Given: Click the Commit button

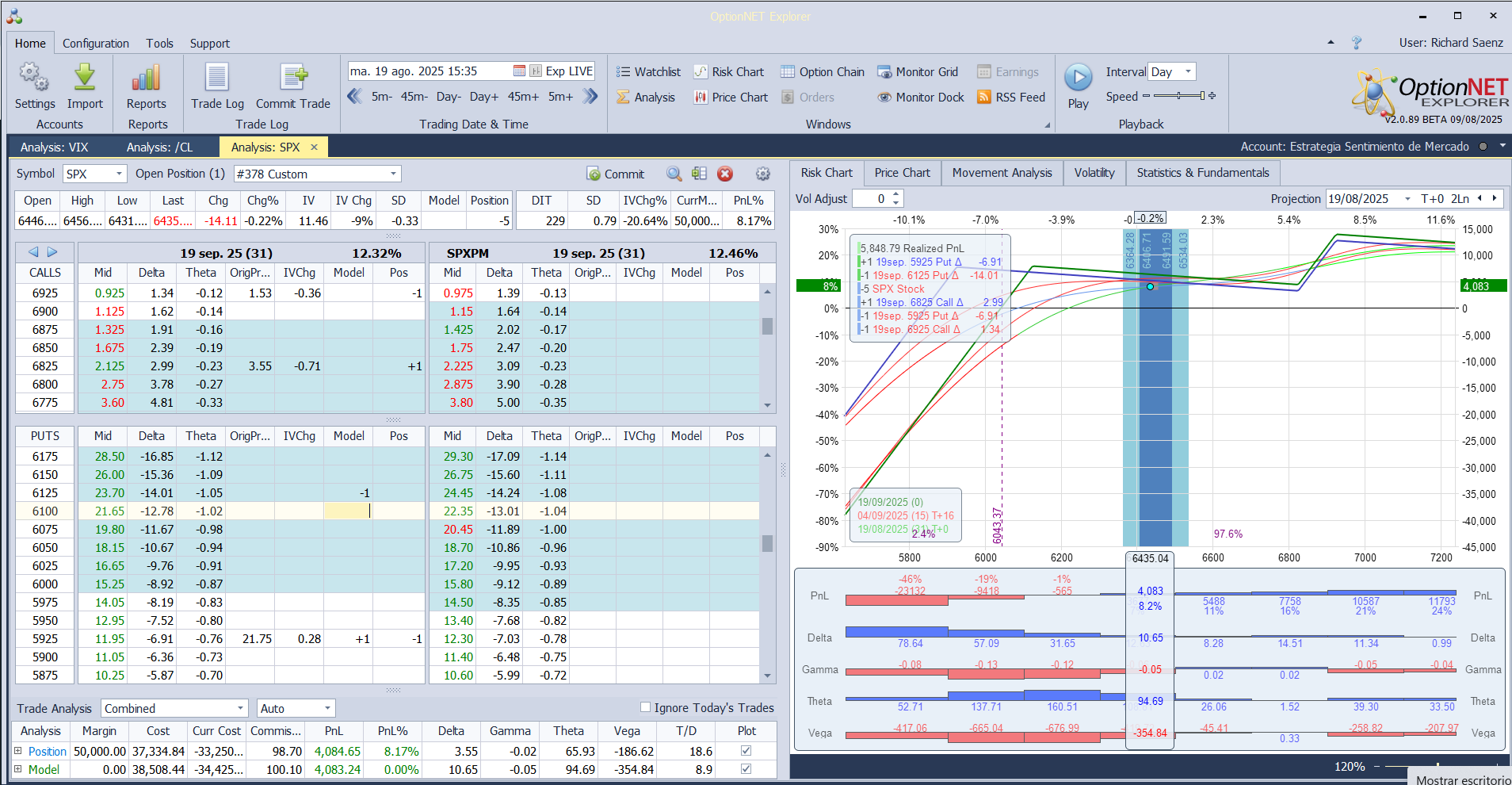Looking at the screenshot, I should (x=615, y=174).
